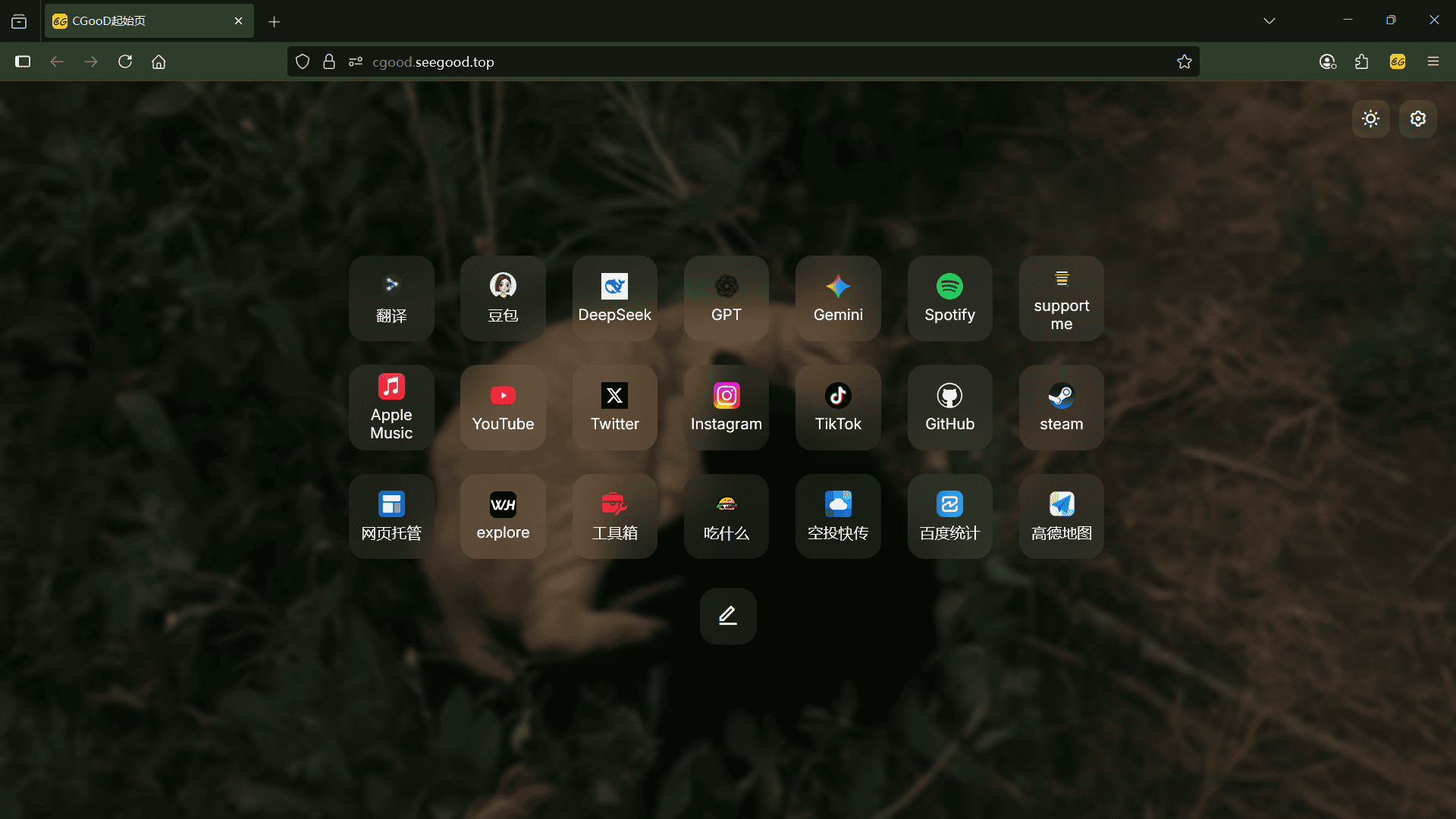Screen dimensions: 1456x819
Task: Expand the list all tabs dropdown
Action: pyautogui.click(x=1269, y=20)
